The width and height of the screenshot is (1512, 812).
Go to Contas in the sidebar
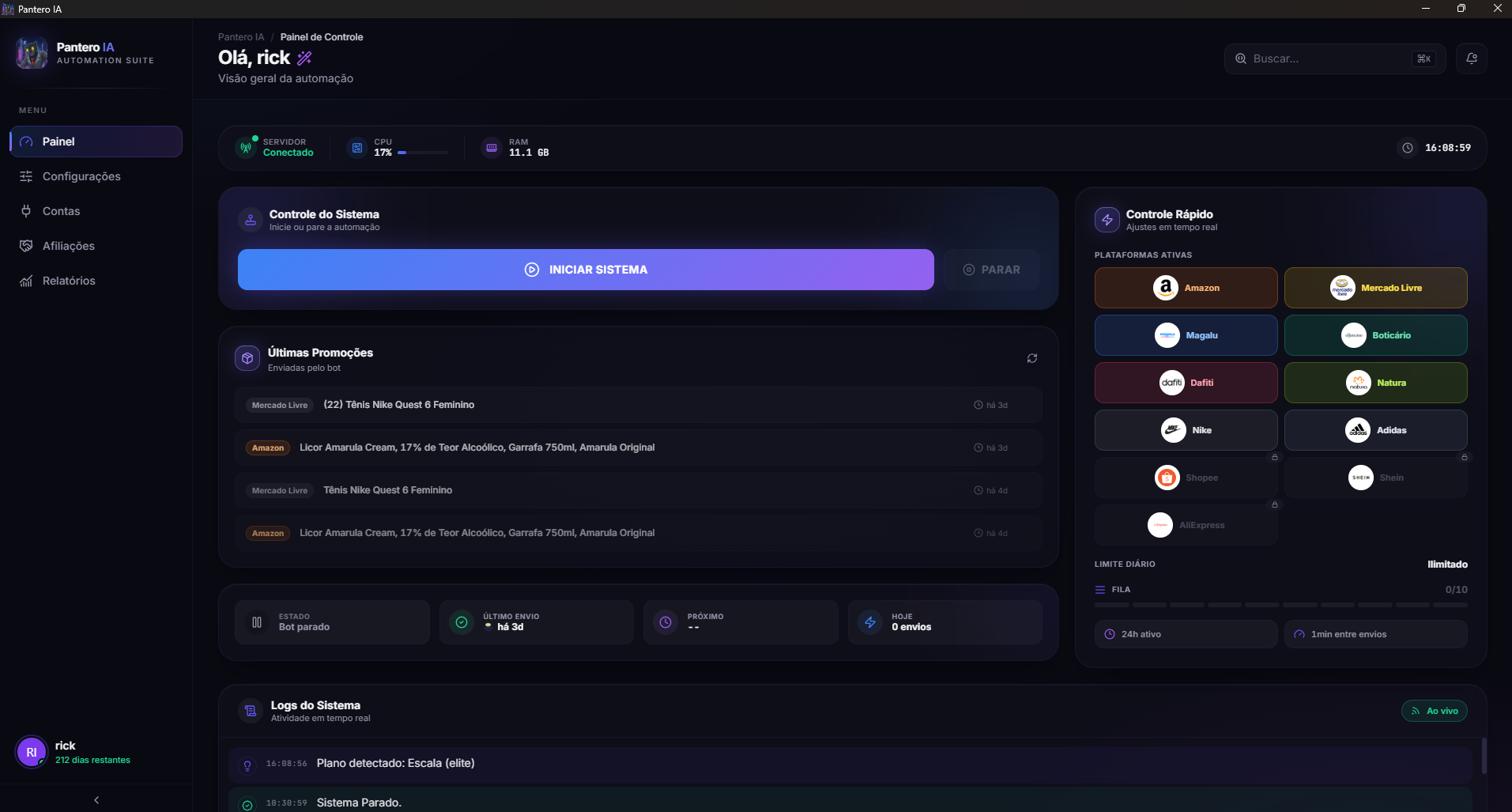[x=96, y=211]
